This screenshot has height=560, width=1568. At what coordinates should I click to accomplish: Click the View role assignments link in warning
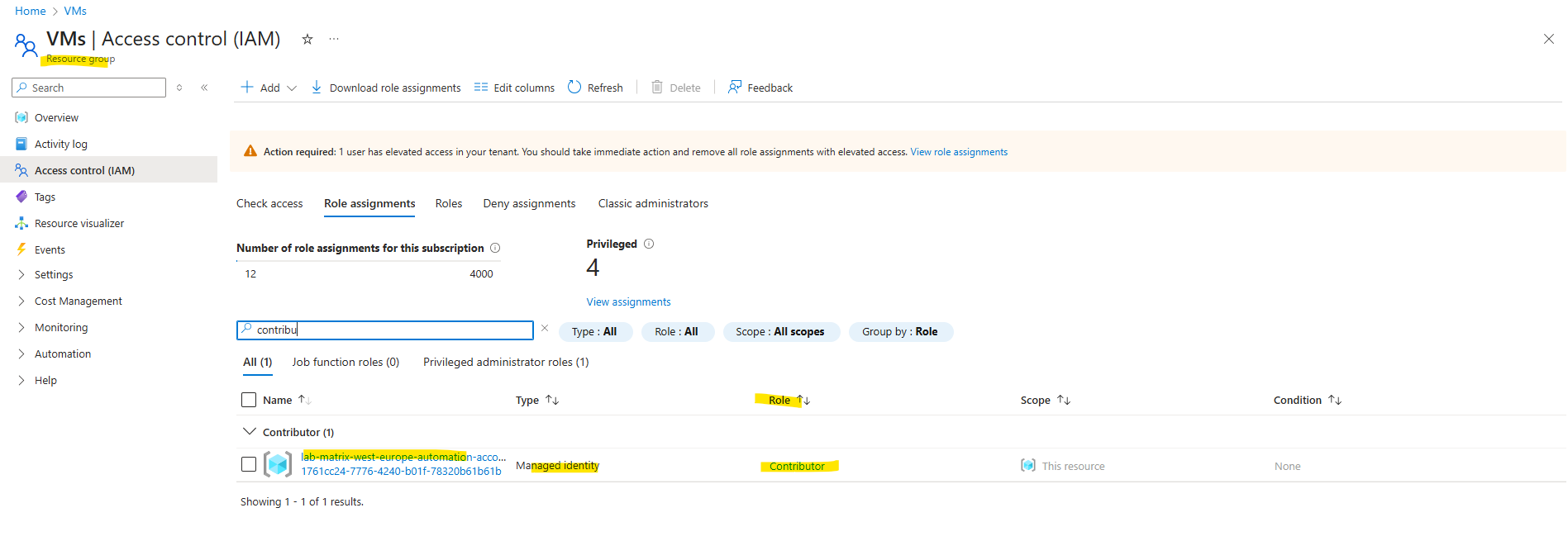[x=959, y=152]
